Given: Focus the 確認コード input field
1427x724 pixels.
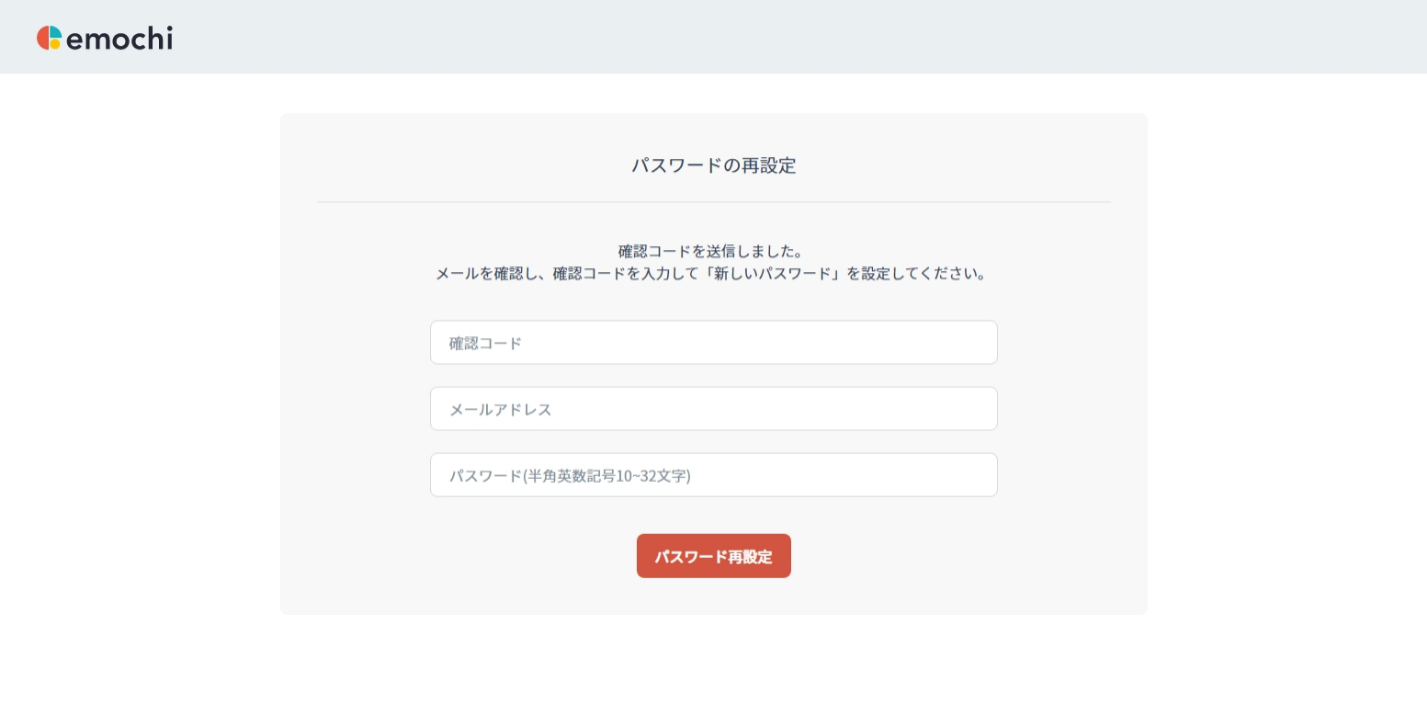Looking at the screenshot, I should point(713,343).
